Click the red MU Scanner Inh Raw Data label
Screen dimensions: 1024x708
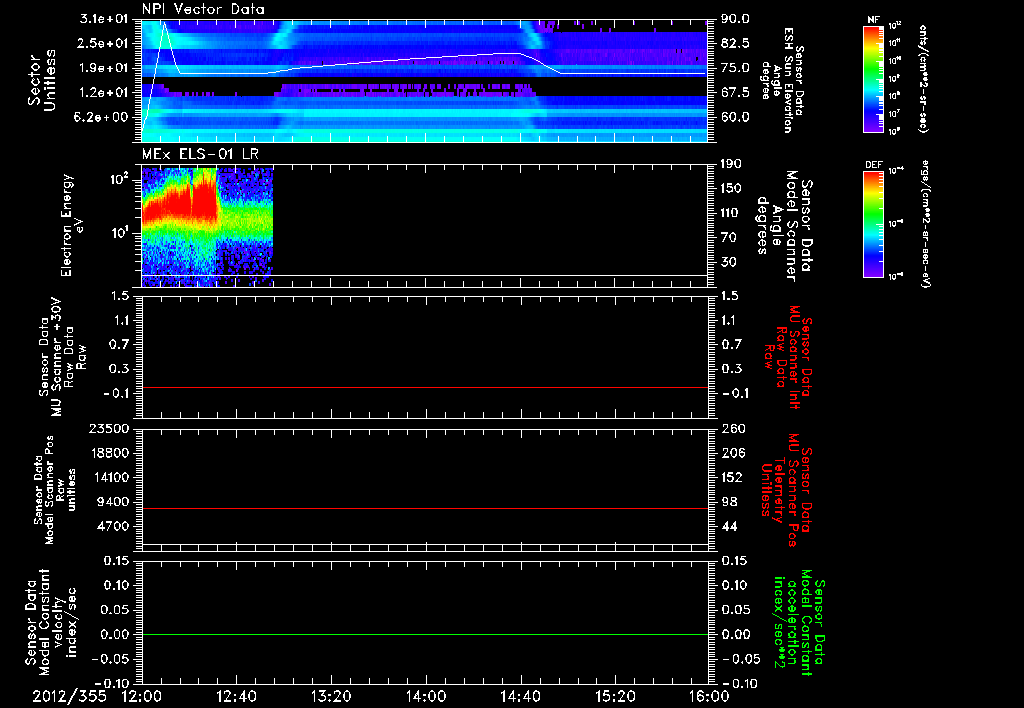[787, 357]
